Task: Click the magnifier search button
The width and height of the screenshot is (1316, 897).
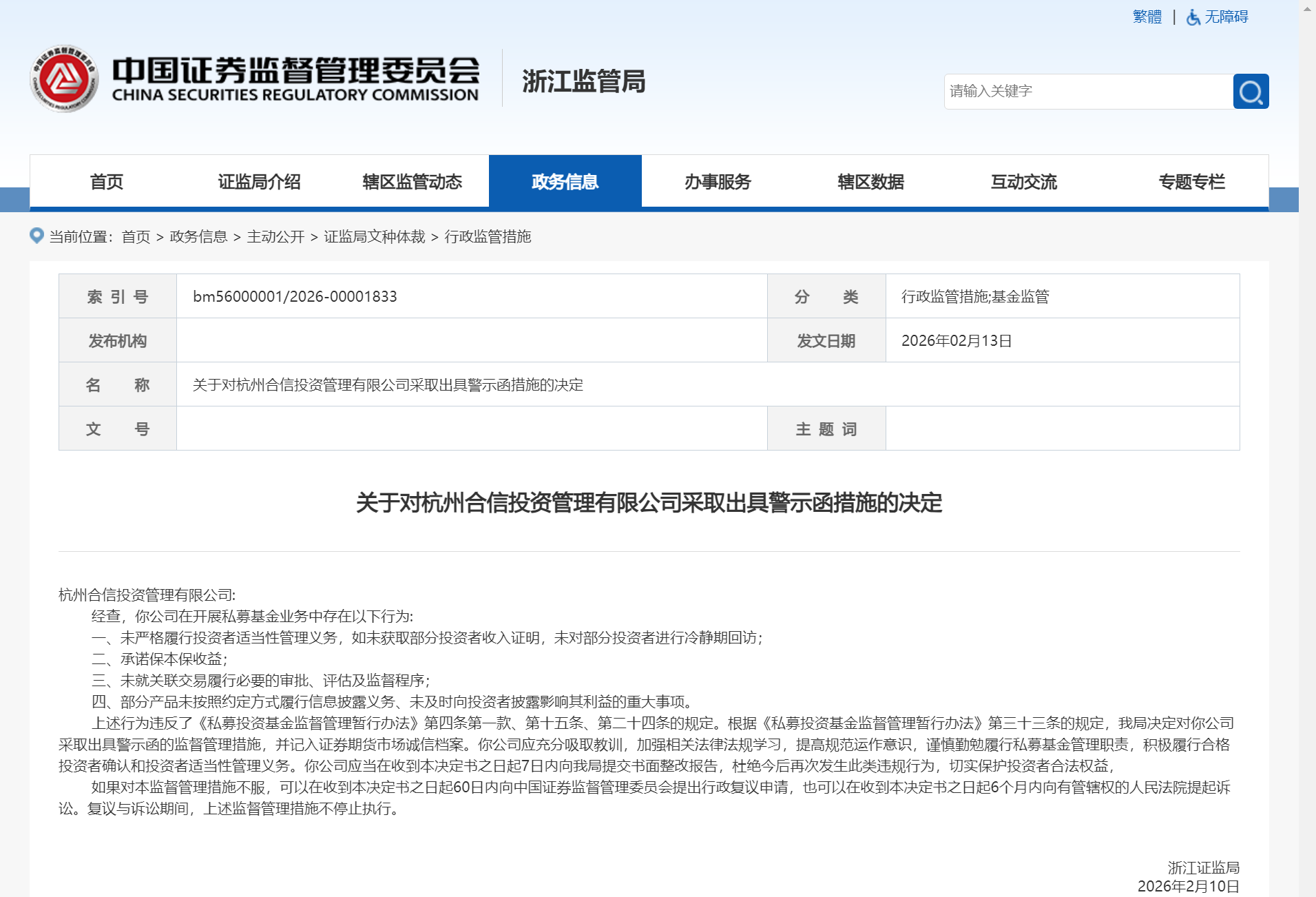Action: point(1251,92)
